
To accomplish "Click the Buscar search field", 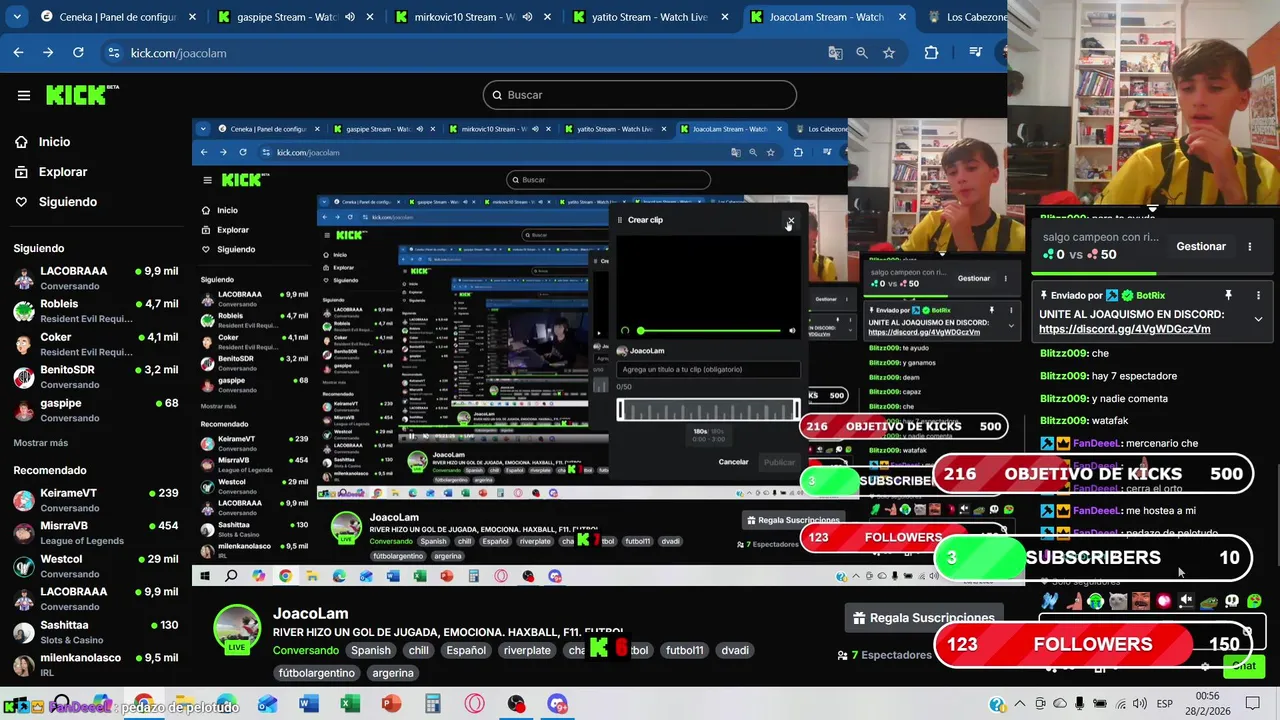I will tap(640, 95).
